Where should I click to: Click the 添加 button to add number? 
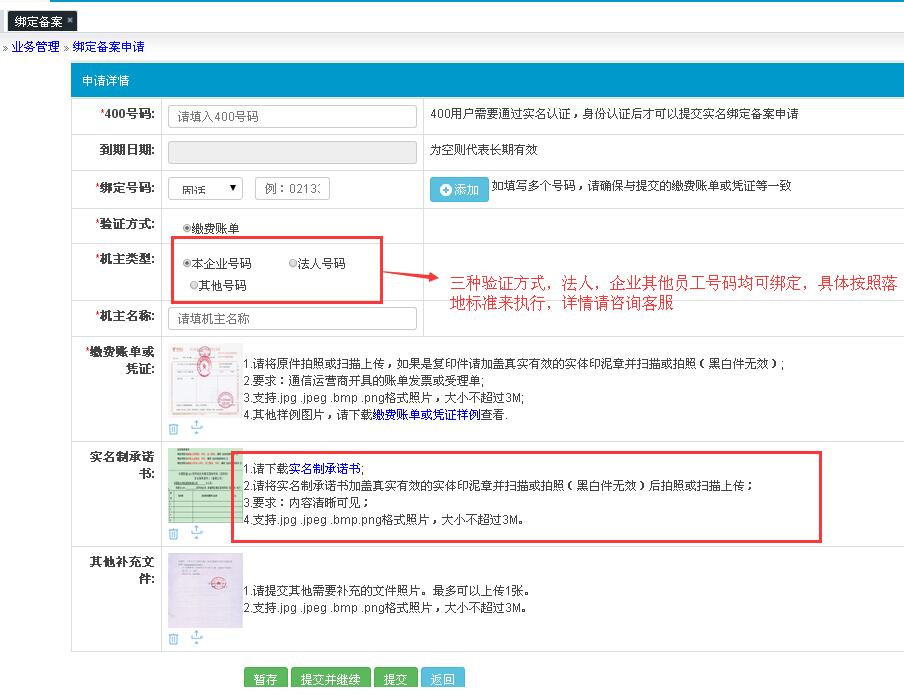tap(459, 189)
